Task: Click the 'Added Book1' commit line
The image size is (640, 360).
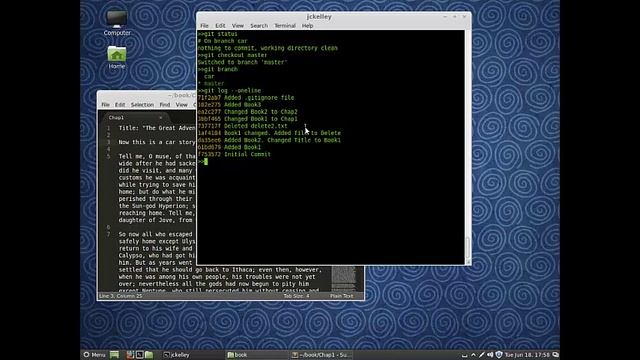Action: coord(229,147)
